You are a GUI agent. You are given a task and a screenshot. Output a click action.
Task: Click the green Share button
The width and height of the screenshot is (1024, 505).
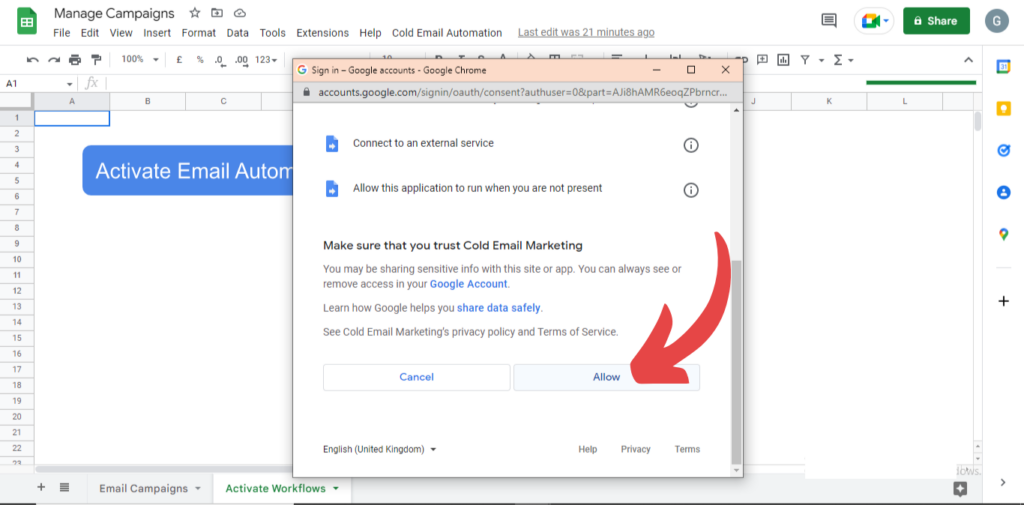tap(936, 21)
